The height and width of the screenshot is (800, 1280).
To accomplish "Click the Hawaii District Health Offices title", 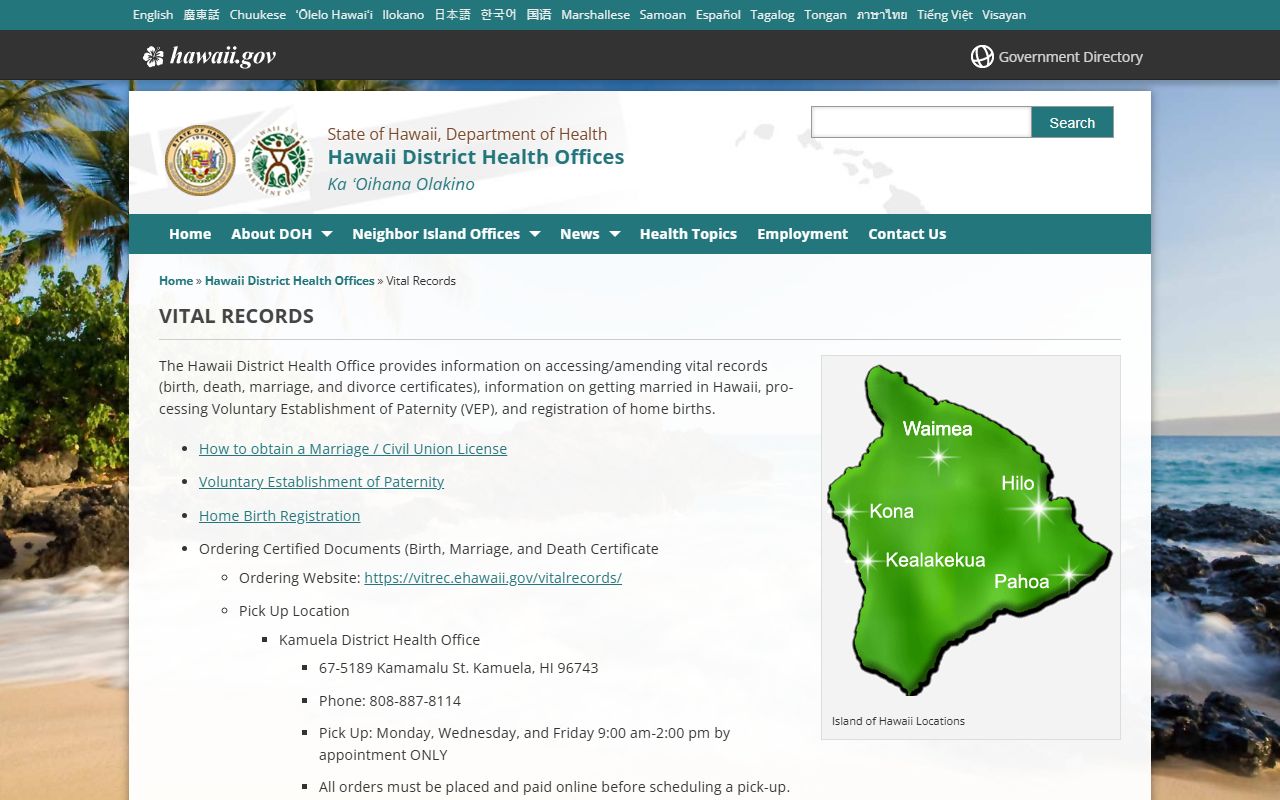I will (x=476, y=157).
